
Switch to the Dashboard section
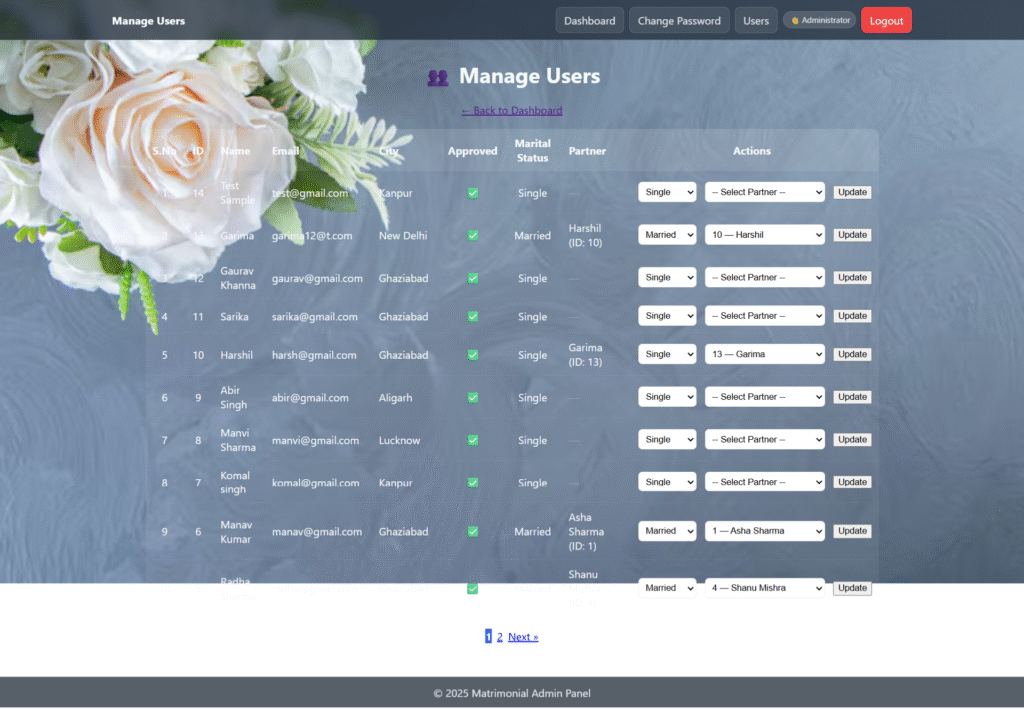point(589,19)
